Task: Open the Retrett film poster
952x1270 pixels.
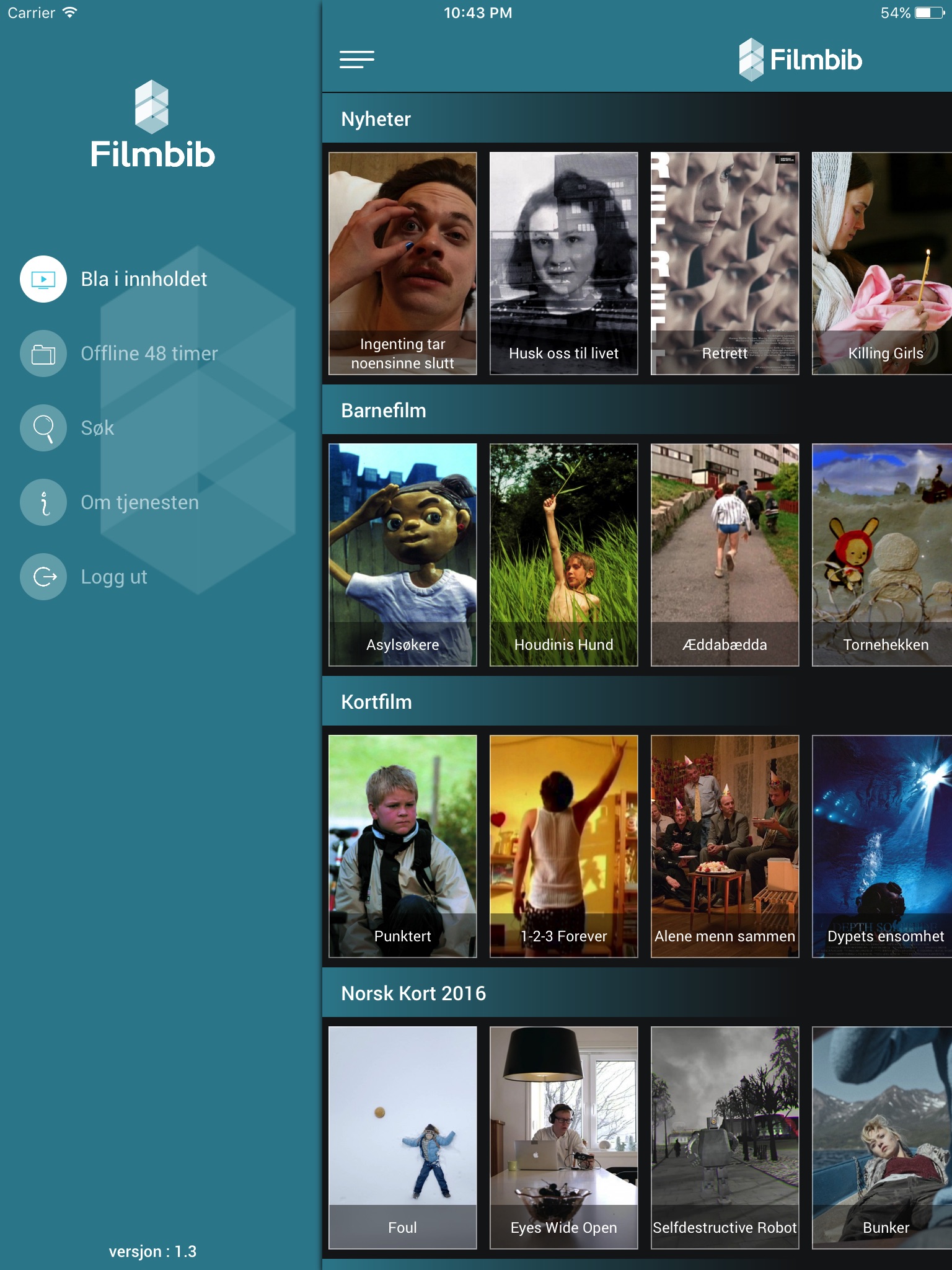Action: pos(725,264)
